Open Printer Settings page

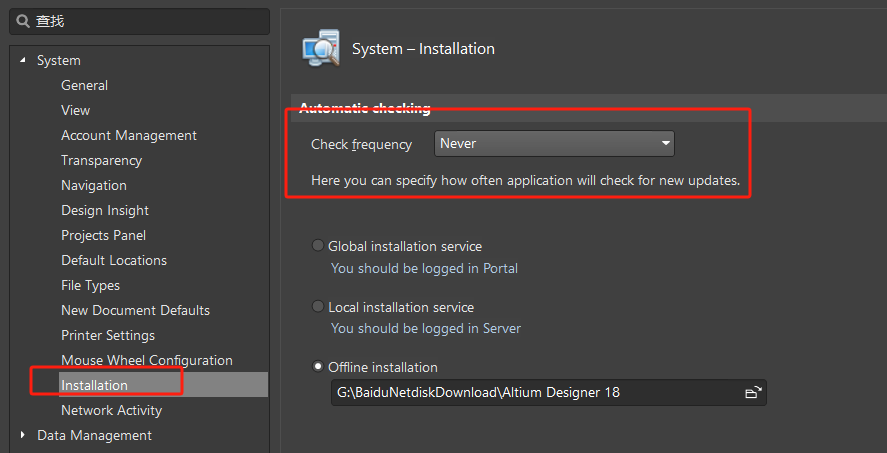point(107,335)
